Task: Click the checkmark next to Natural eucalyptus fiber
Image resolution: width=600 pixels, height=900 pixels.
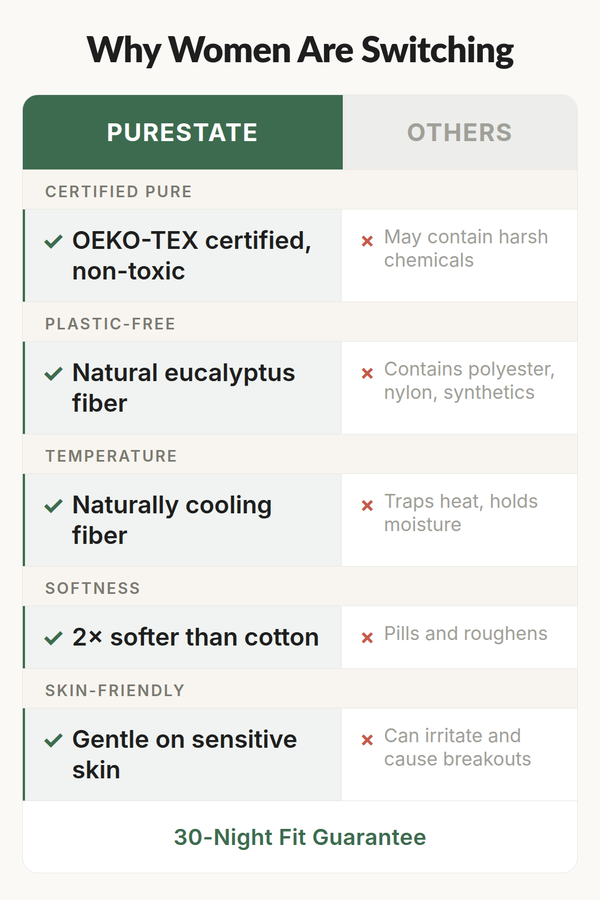Action: tap(54, 373)
